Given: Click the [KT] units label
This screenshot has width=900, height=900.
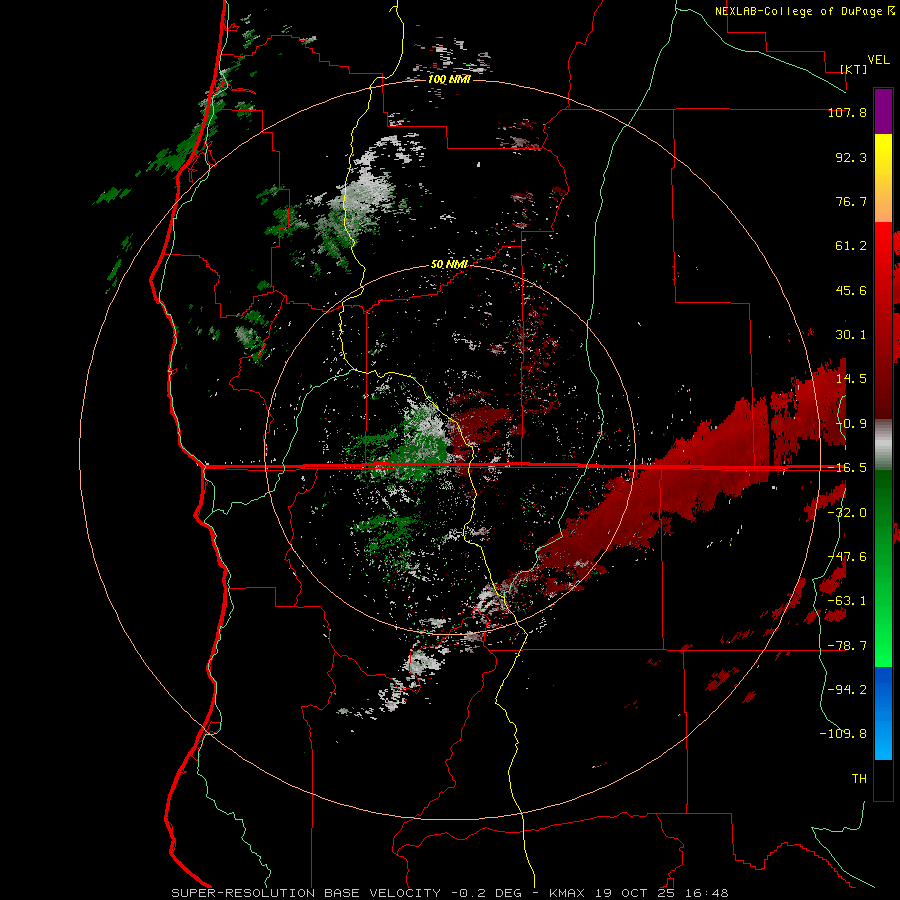Looking at the screenshot, I should pyautogui.click(x=854, y=69).
